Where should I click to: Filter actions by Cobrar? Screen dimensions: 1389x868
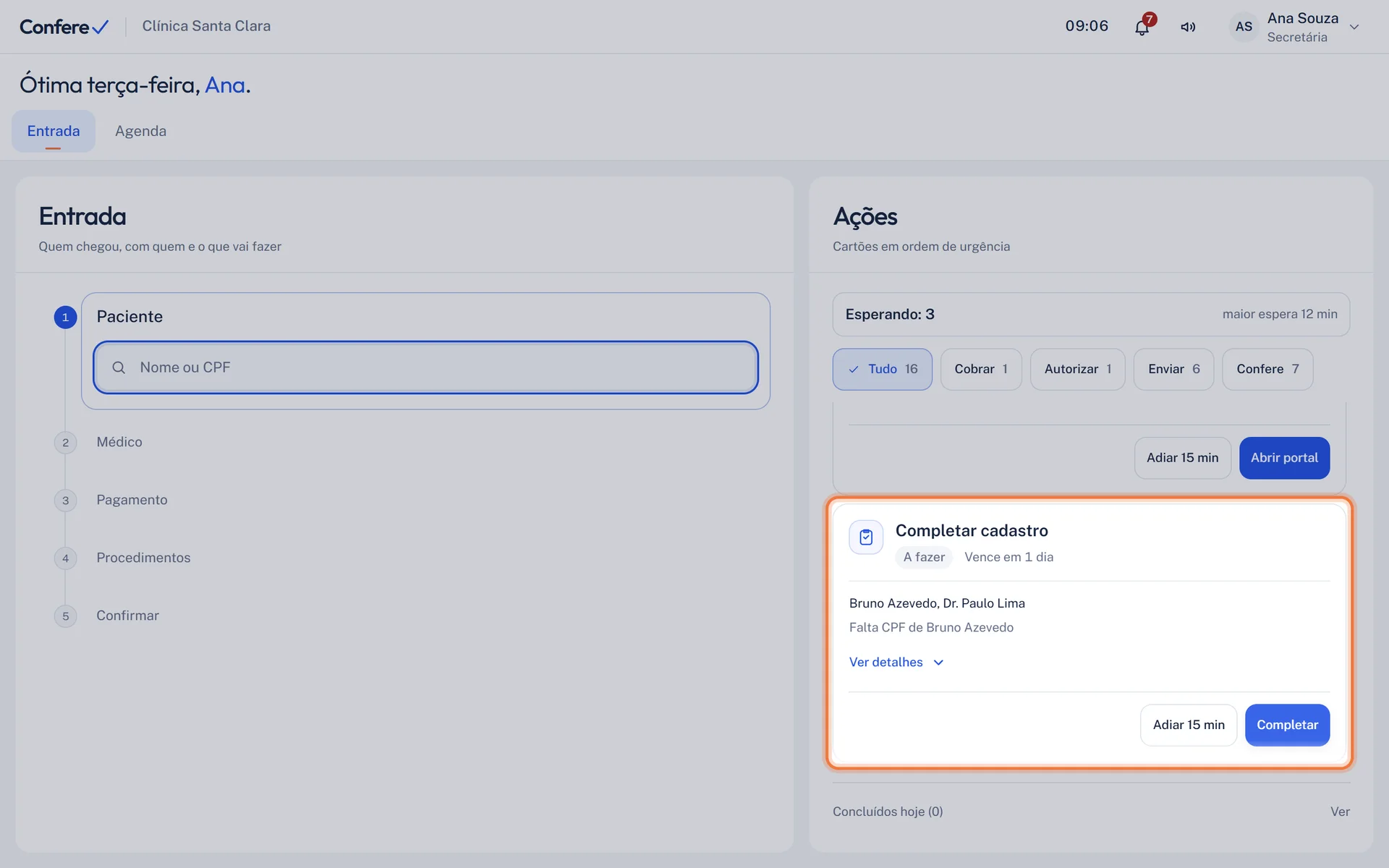click(981, 369)
